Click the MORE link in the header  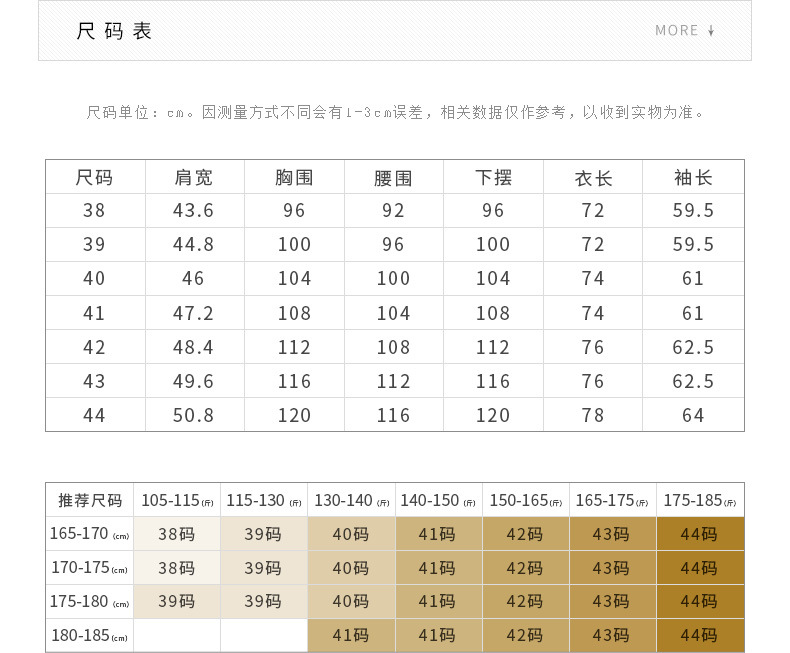[677, 31]
